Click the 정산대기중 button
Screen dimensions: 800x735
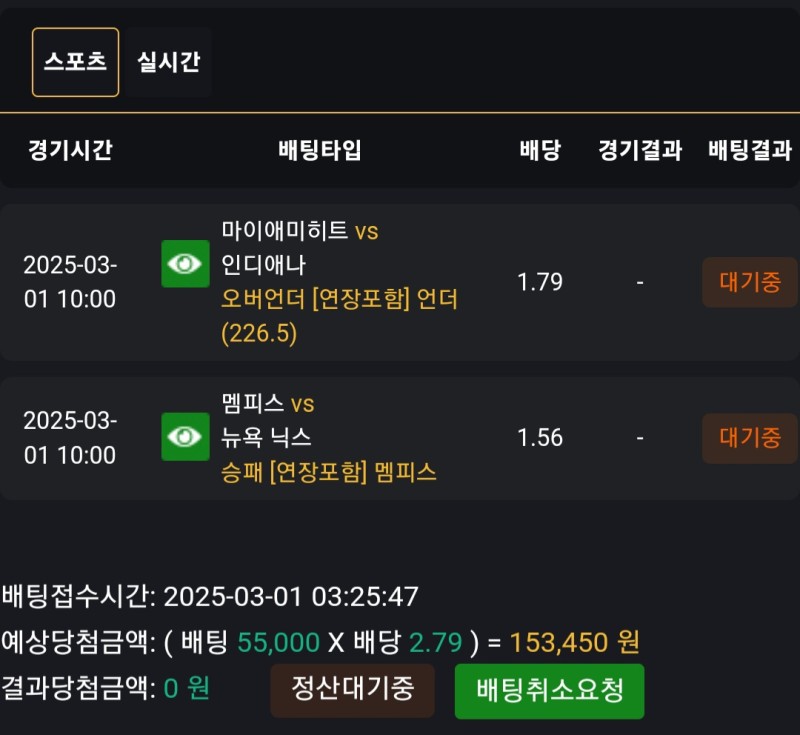[352, 690]
